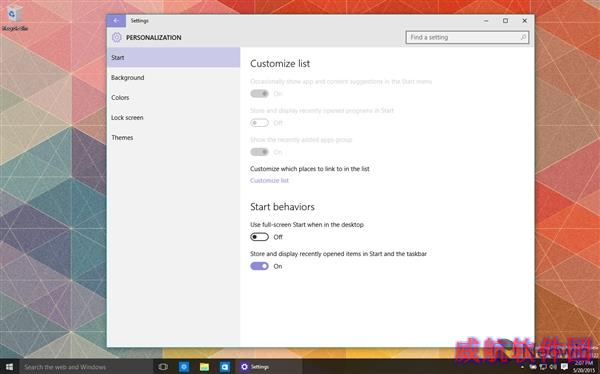Select the Start category
This screenshot has height=374, width=600.
pos(173,57)
